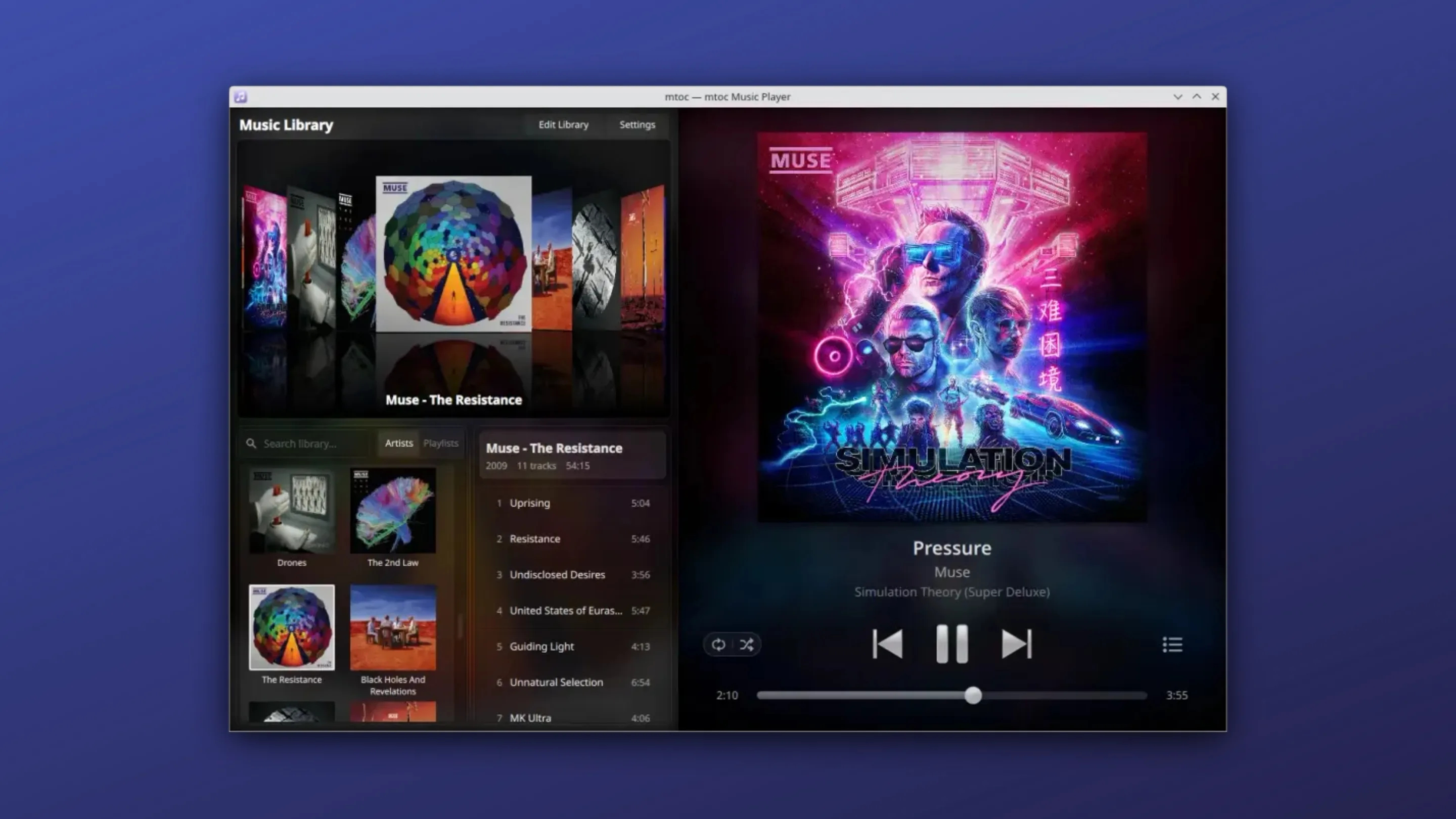Maximize the mtoc window
Viewport: 1456px width, 819px height.
click(x=1197, y=97)
